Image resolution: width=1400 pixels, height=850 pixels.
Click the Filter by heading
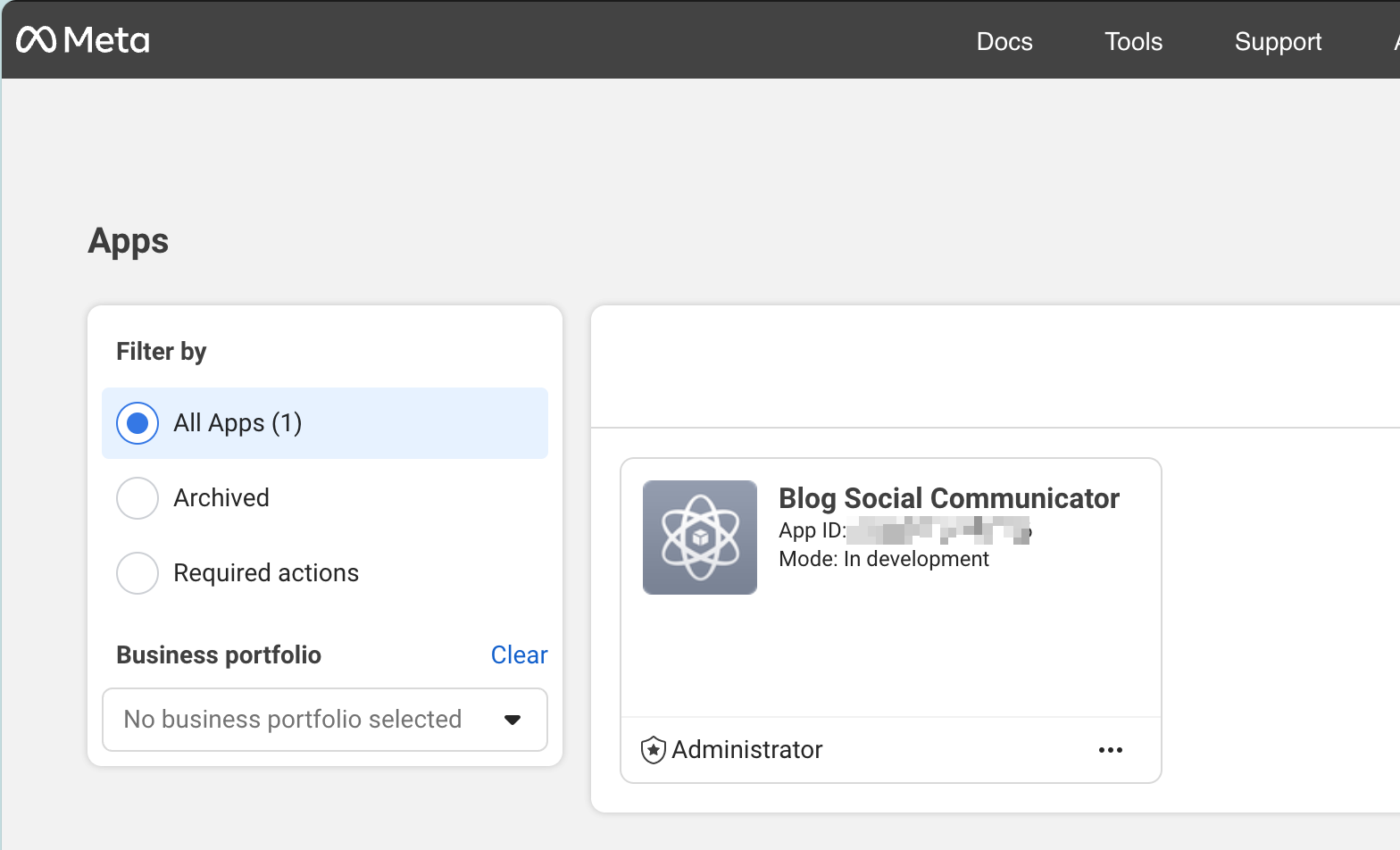[162, 352]
